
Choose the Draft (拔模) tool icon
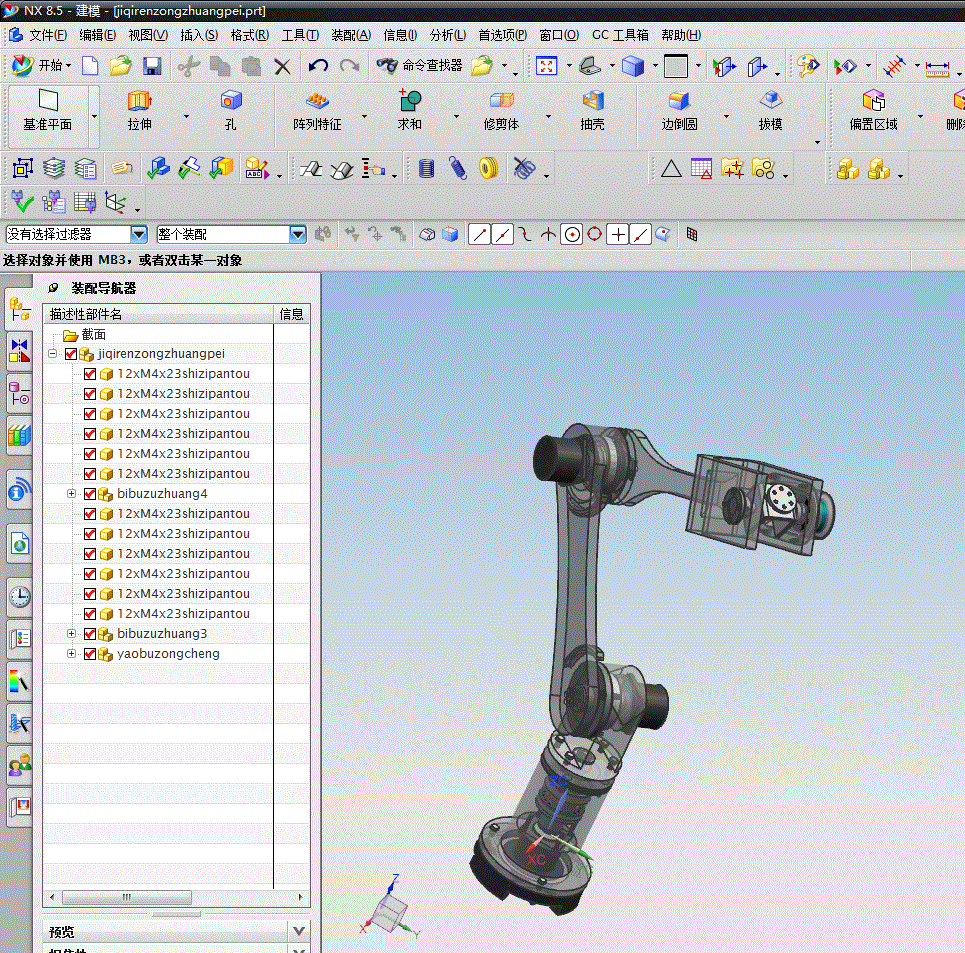[x=771, y=101]
